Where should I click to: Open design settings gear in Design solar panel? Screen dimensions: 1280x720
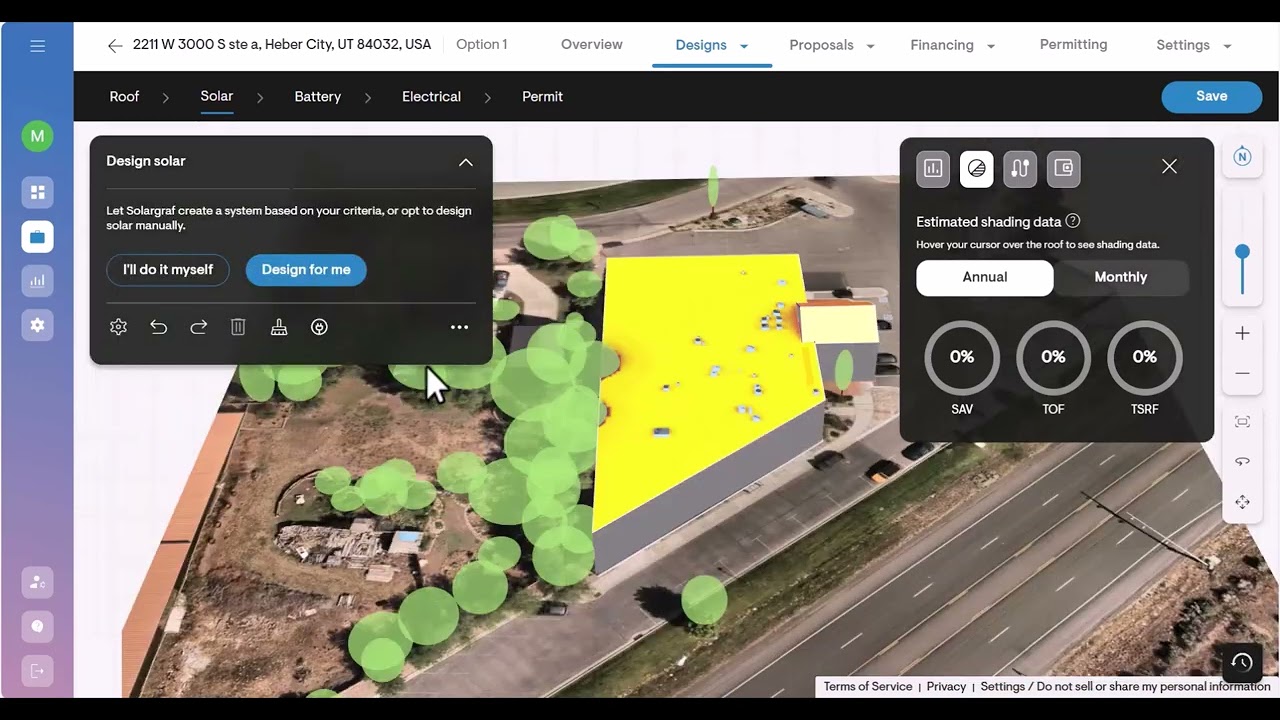tap(118, 327)
